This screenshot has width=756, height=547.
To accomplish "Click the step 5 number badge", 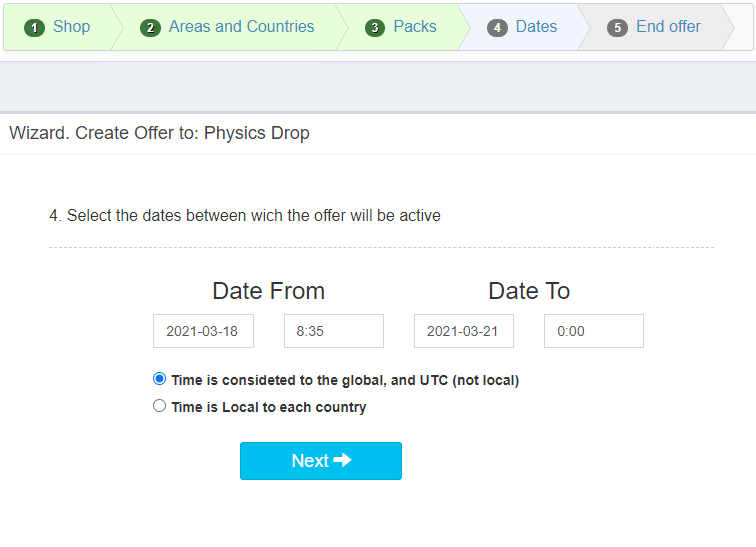I will 617,27.
